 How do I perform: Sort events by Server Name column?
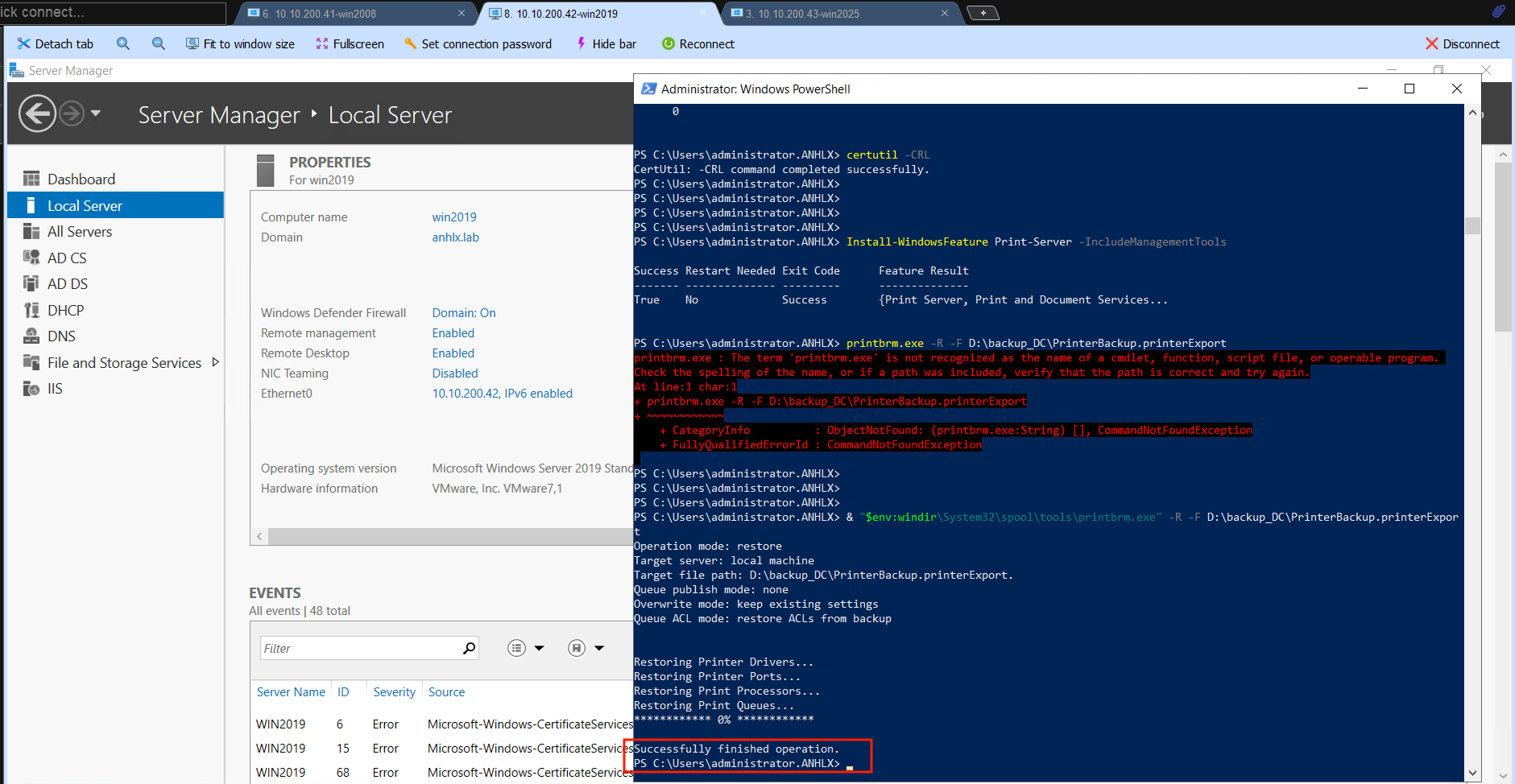pos(291,691)
